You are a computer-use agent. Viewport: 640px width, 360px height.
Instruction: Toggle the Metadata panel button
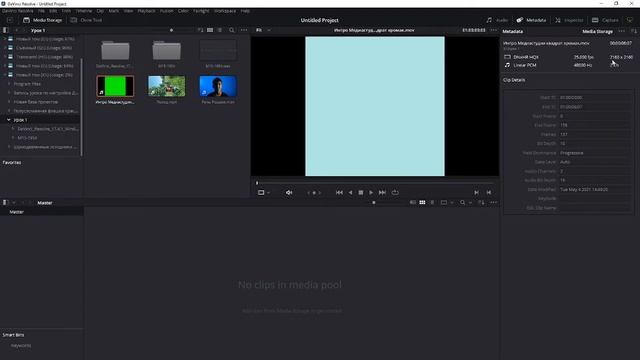531,20
